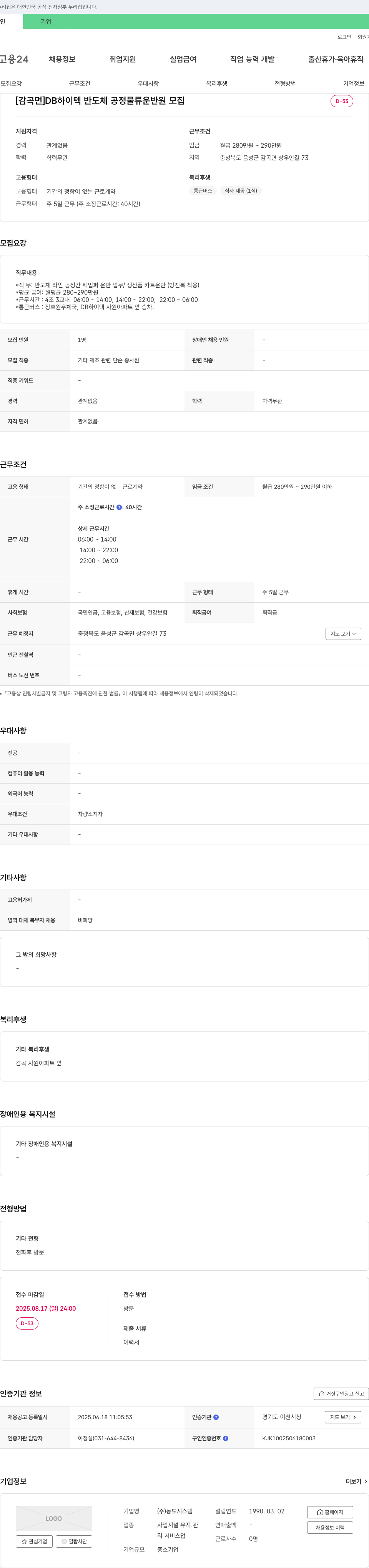The image size is (369, 1568).
Task: Jump to 전형방법 section tab
Action: (x=285, y=83)
